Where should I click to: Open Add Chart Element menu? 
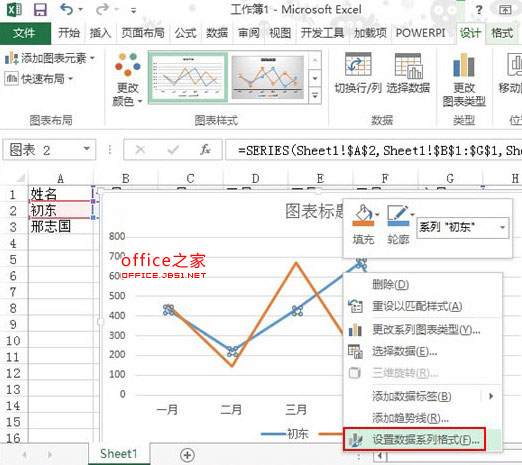coord(50,58)
